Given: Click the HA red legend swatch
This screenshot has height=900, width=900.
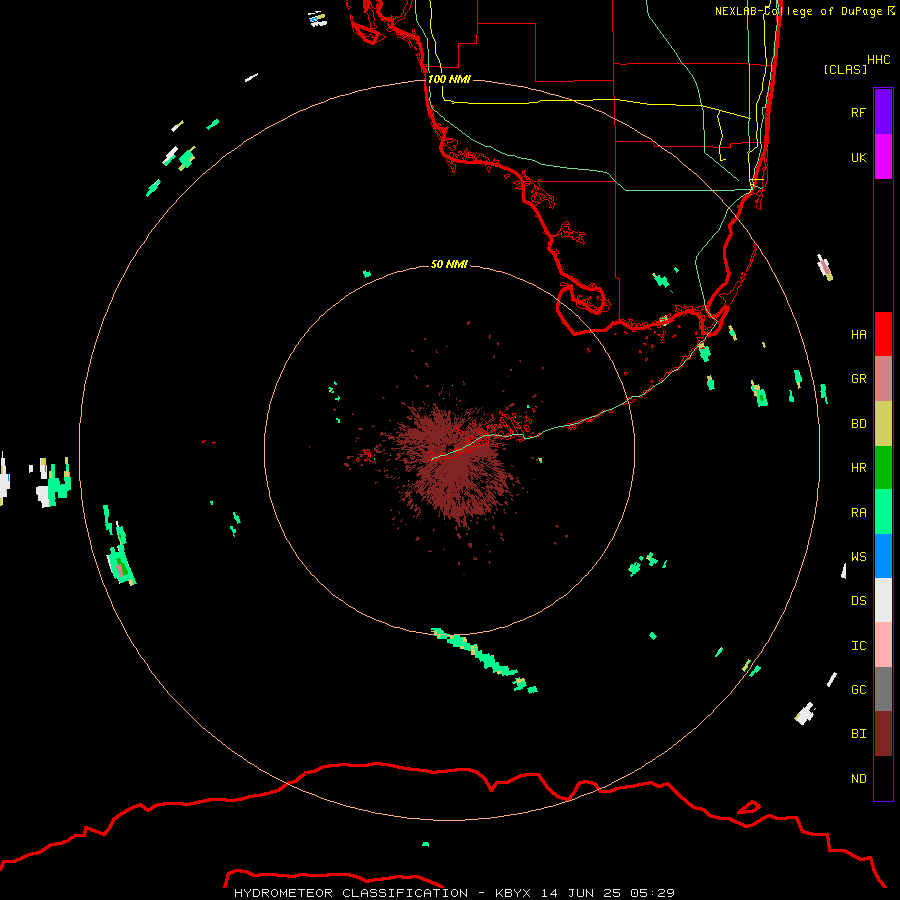Looking at the screenshot, I should pyautogui.click(x=883, y=334).
